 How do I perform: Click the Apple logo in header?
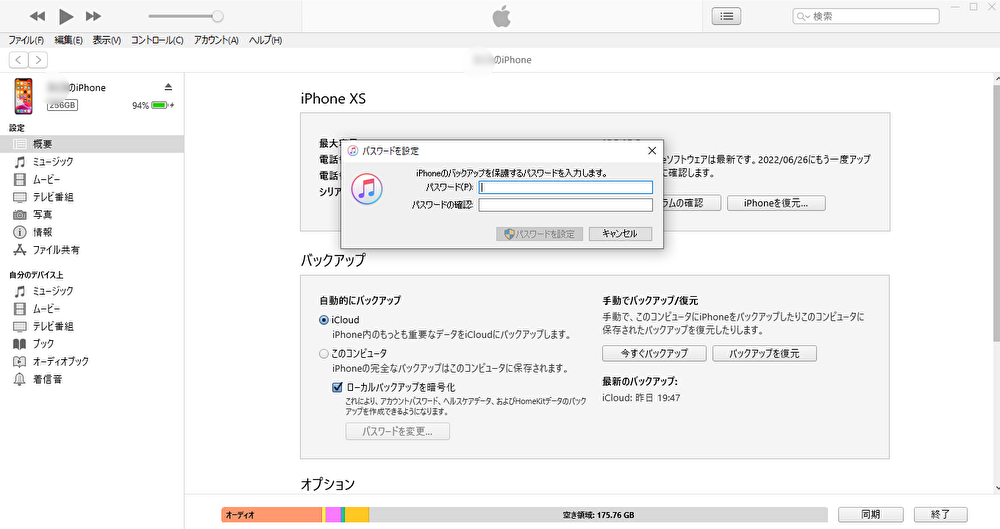click(x=501, y=17)
